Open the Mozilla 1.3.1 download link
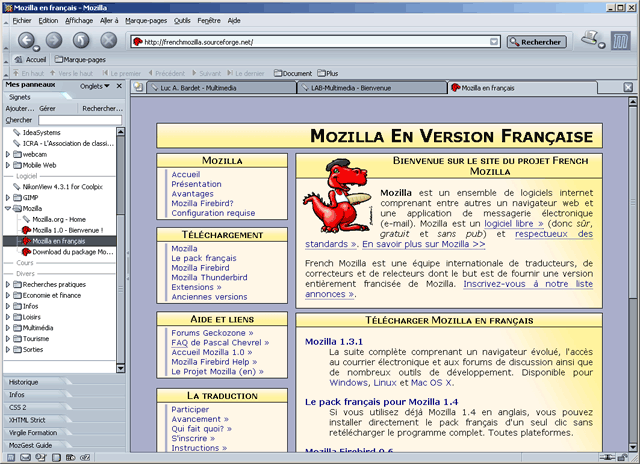 click(x=334, y=342)
